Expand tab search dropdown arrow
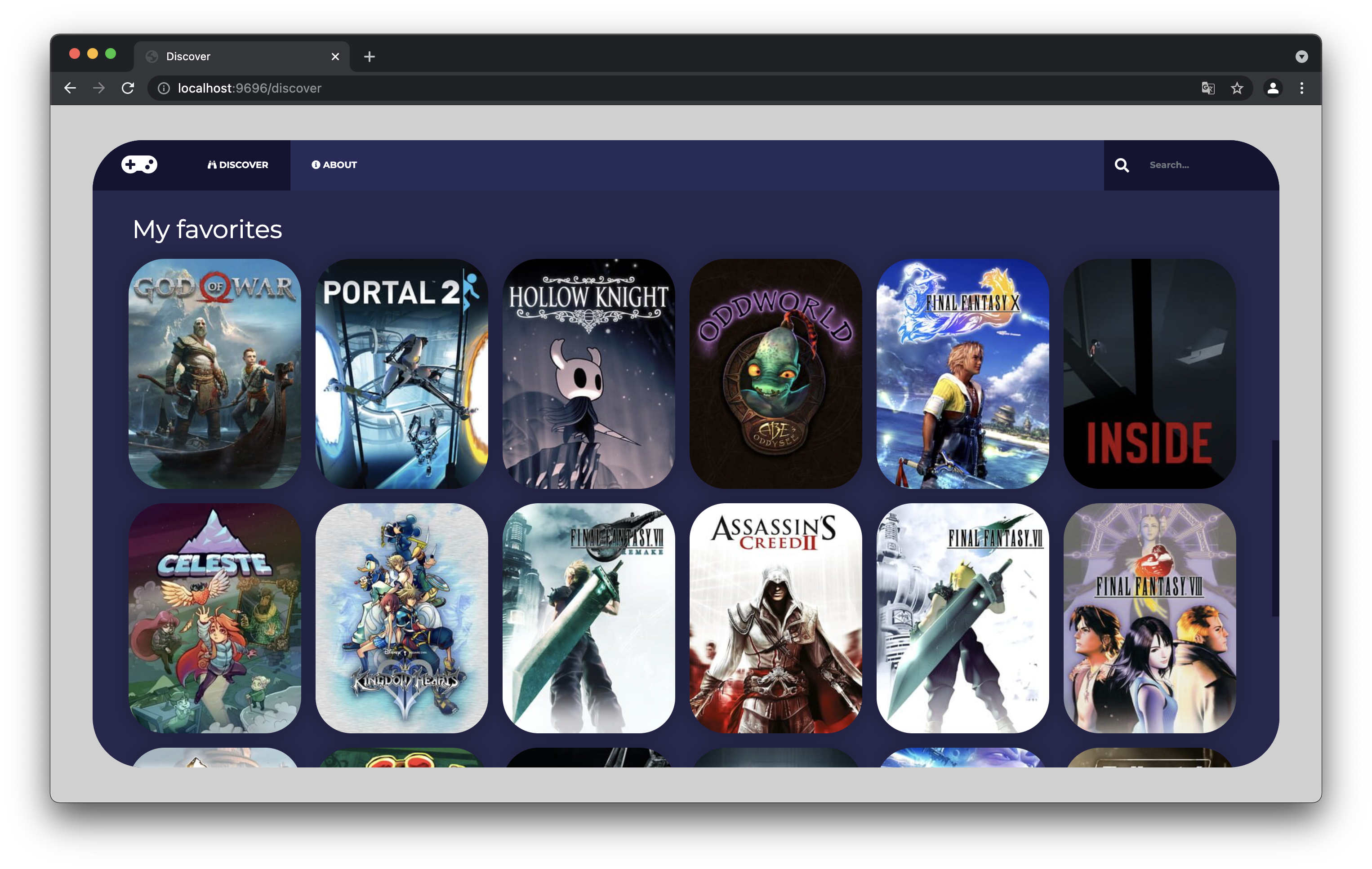Image resolution: width=1372 pixels, height=869 pixels. tap(1301, 56)
